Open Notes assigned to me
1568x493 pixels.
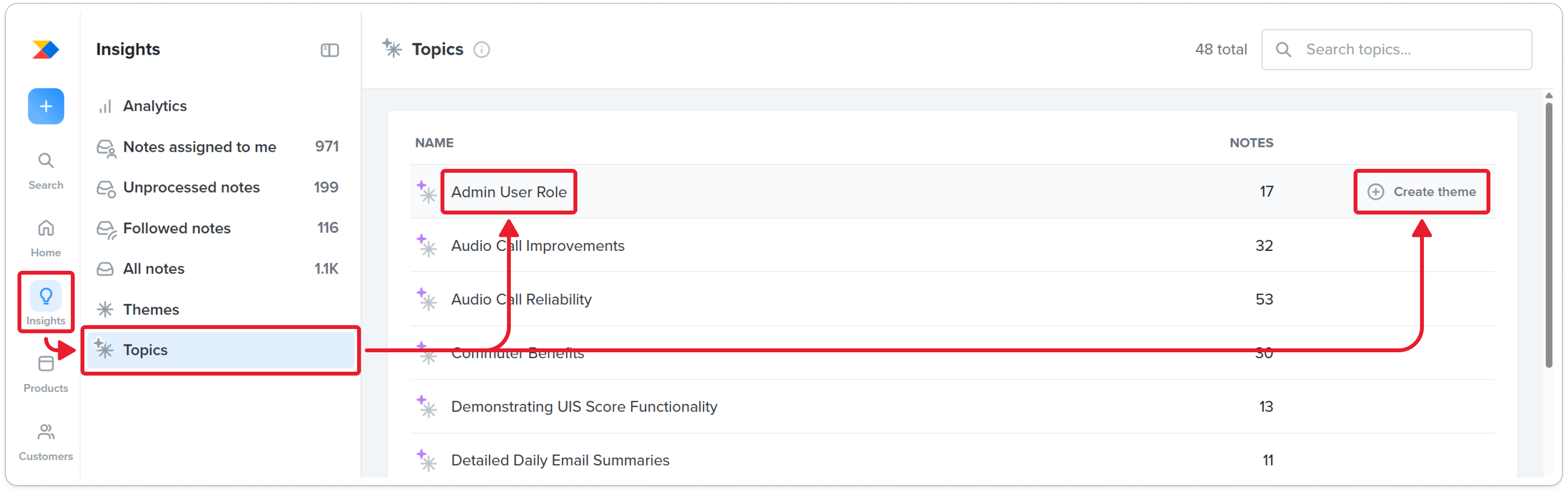click(x=199, y=148)
